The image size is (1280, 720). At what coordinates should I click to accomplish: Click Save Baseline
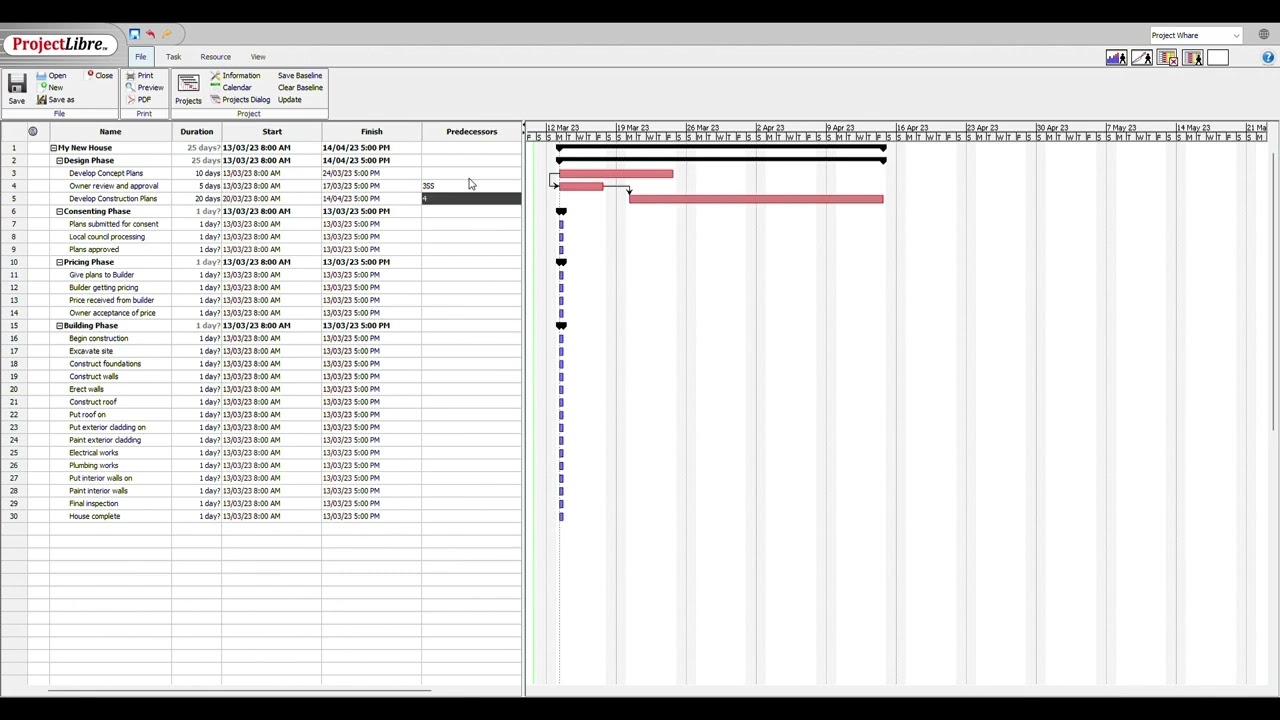pyautogui.click(x=300, y=76)
